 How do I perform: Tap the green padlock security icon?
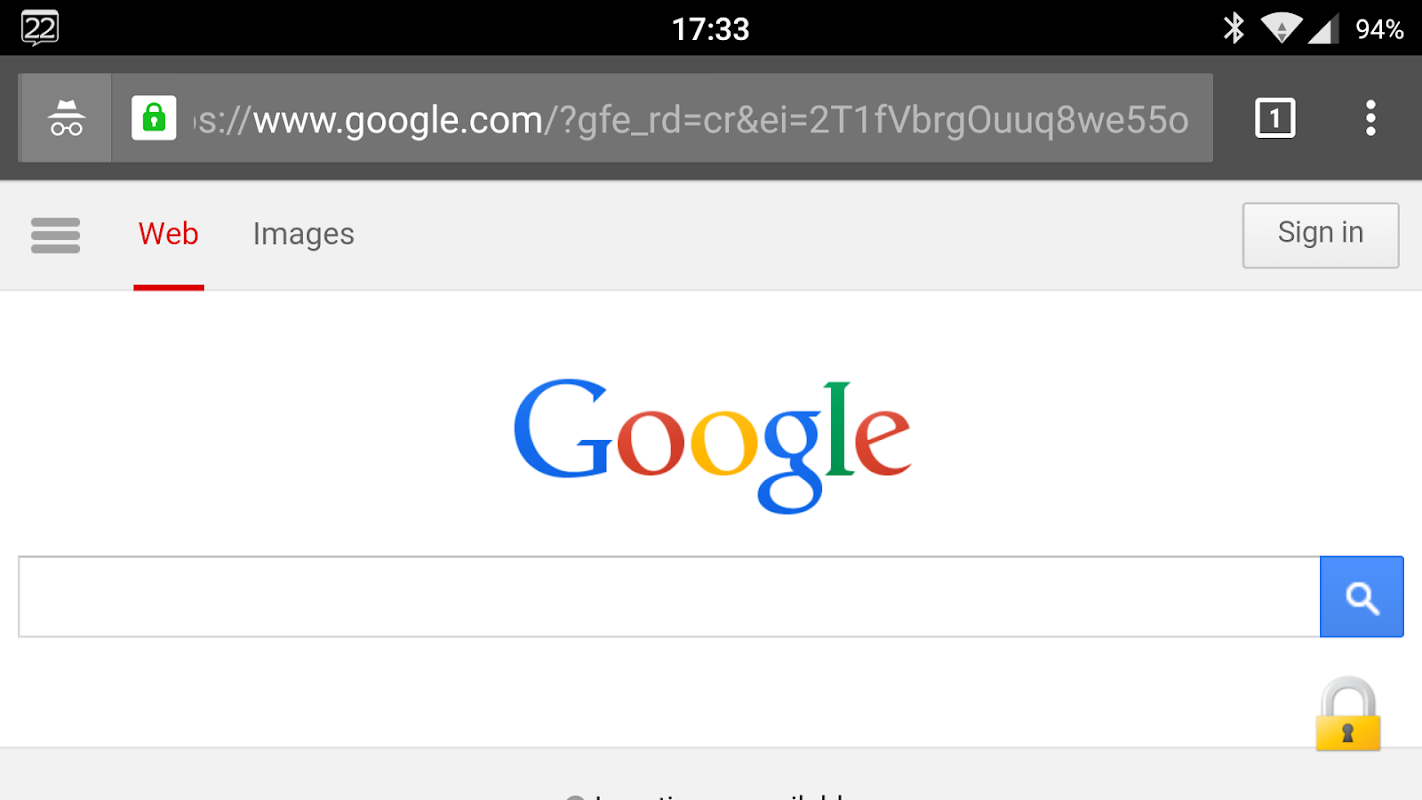154,118
